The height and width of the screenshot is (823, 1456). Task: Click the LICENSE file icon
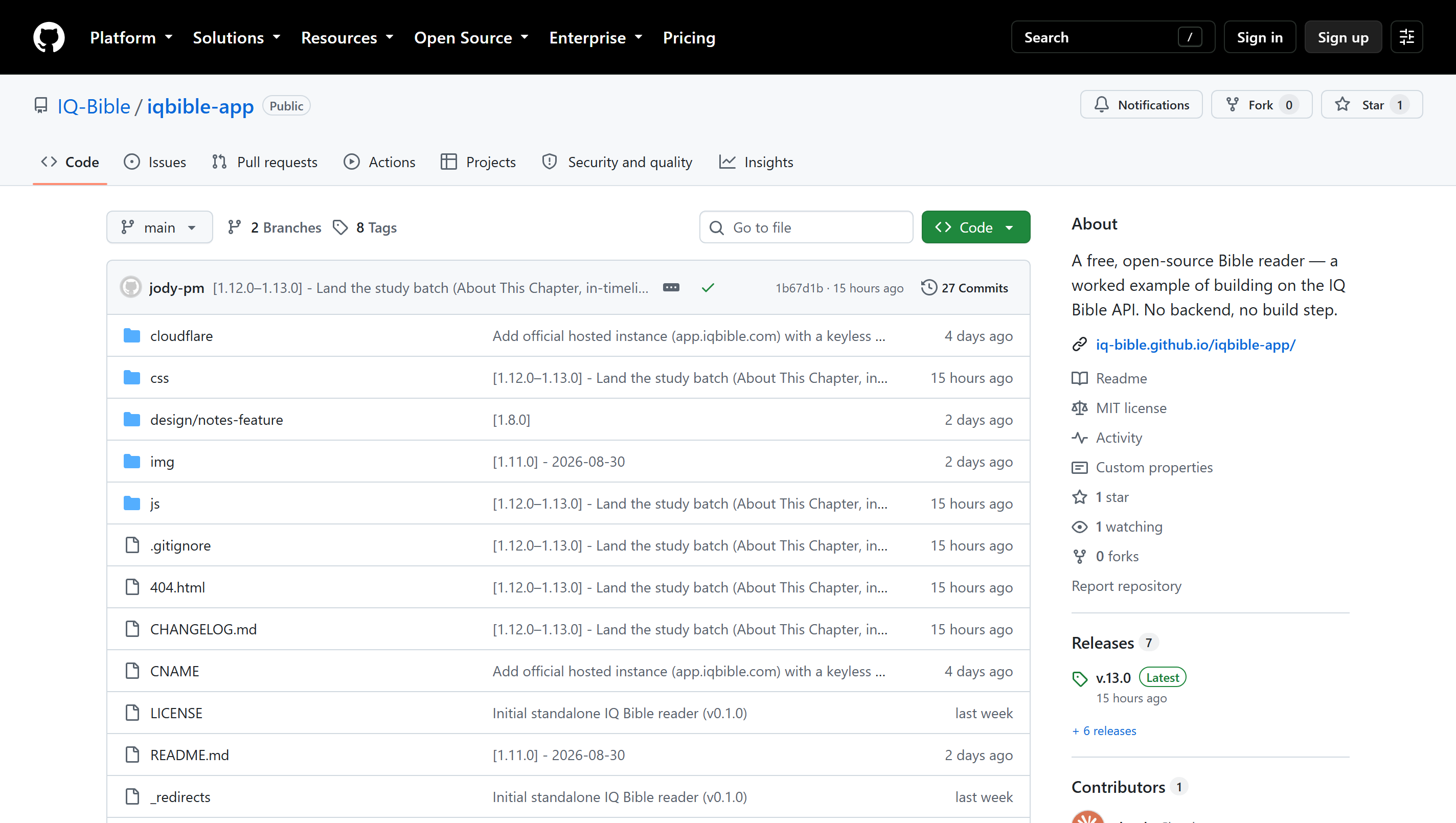(x=132, y=713)
